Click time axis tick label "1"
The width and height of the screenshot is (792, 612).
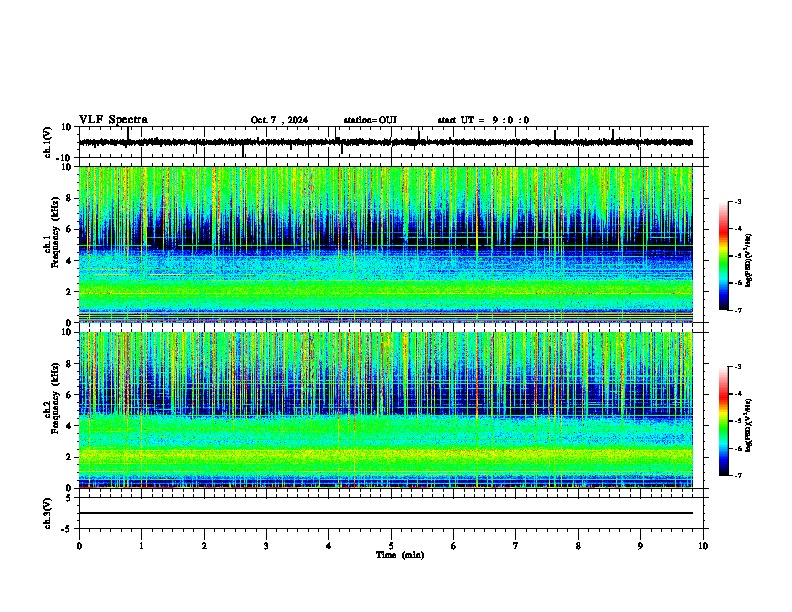coord(142,546)
